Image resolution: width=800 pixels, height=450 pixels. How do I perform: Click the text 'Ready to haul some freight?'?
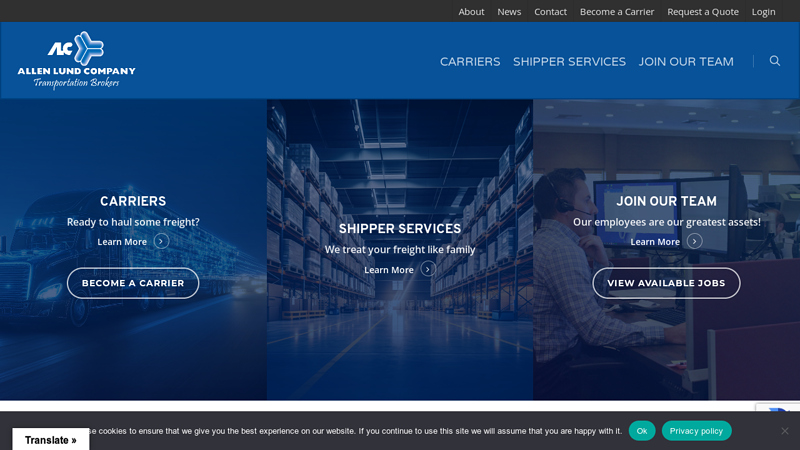133,222
